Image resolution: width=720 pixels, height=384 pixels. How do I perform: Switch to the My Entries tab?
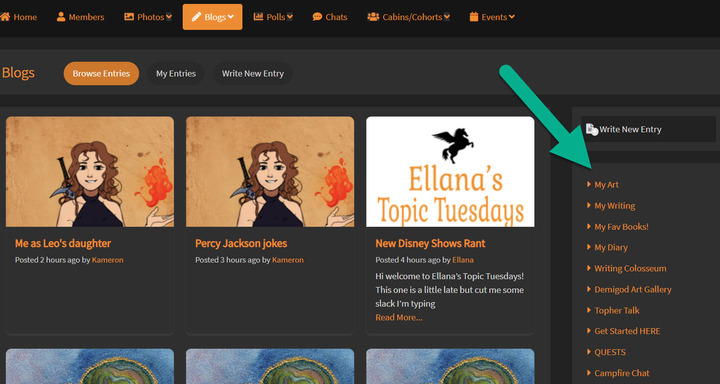[176, 73]
